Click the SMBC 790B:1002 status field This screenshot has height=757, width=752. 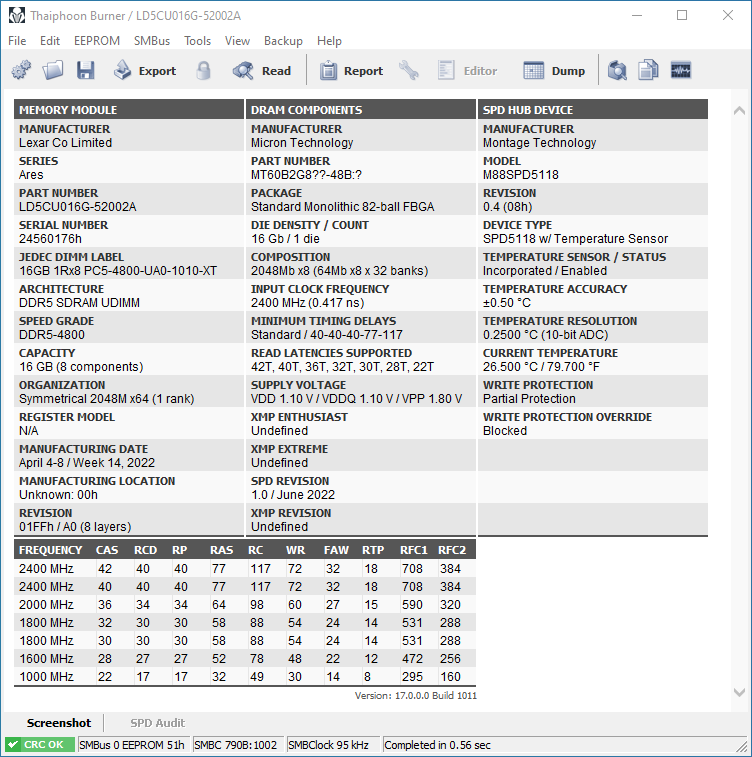click(236, 744)
